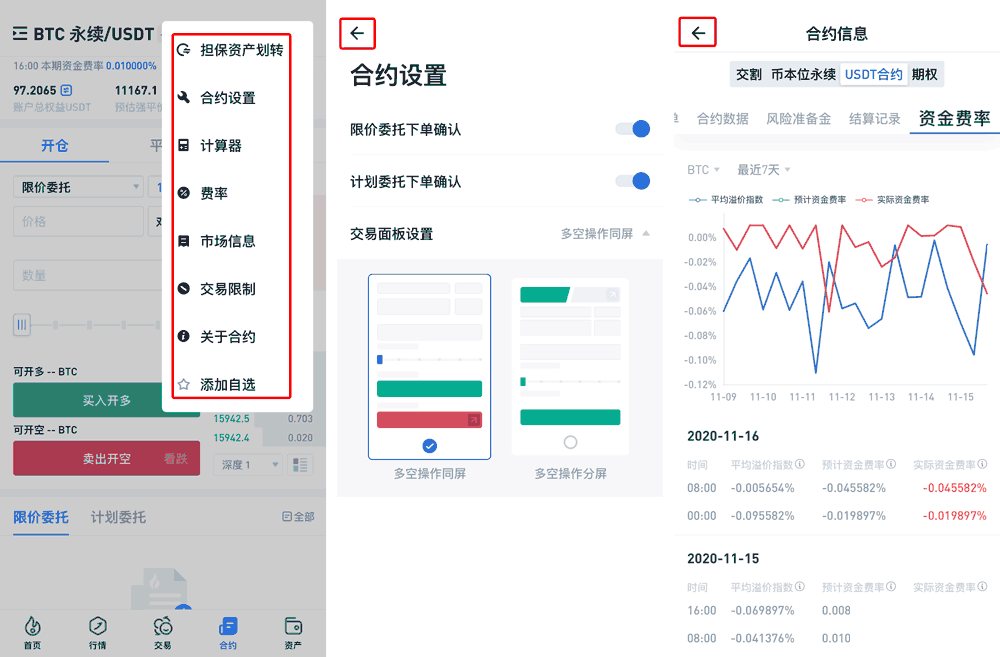This screenshot has height=657, width=1000.
Task: Click the 关于合约 info icon
Action: pos(183,337)
